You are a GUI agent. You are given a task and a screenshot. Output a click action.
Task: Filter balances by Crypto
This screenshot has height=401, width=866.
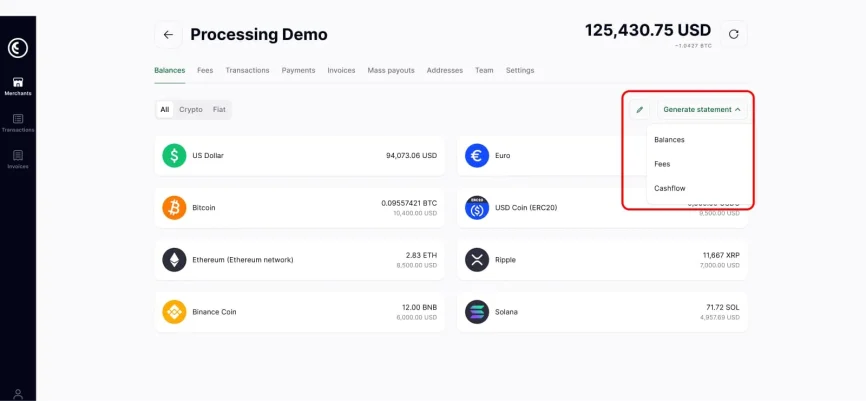click(191, 109)
